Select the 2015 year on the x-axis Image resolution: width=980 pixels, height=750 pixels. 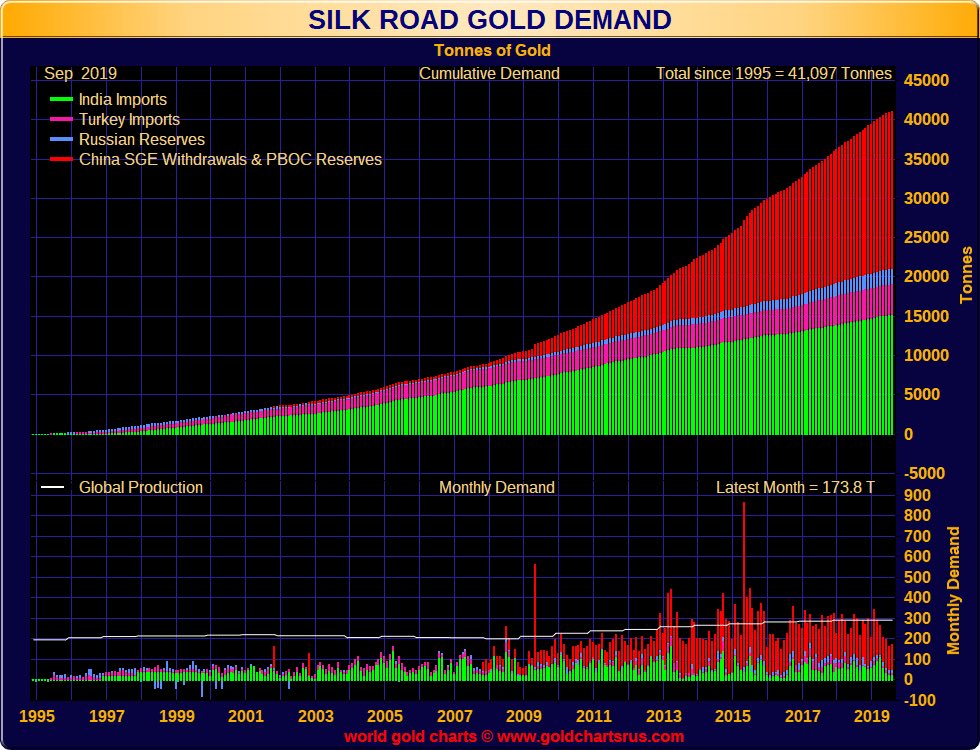[733, 716]
